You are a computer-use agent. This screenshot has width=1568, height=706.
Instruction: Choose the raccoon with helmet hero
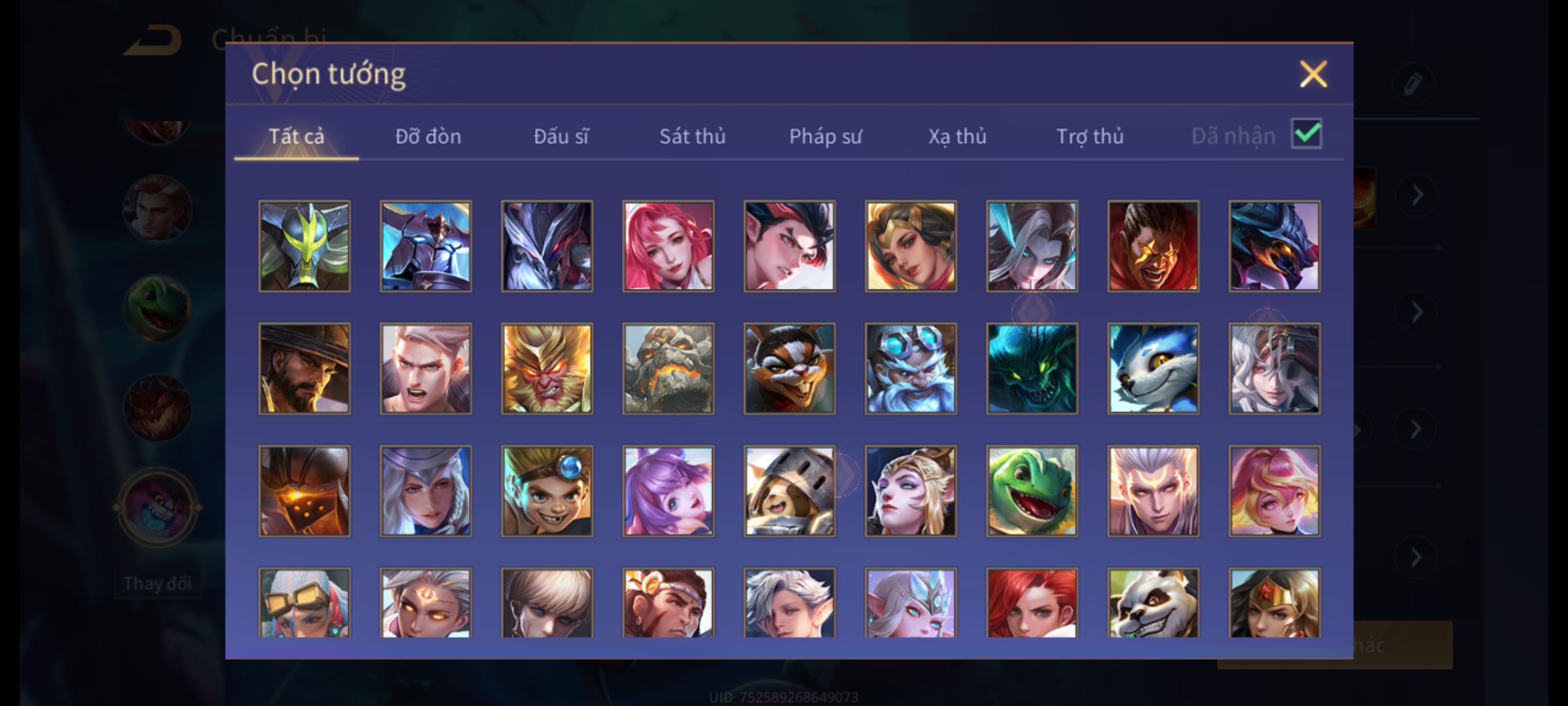(789, 491)
